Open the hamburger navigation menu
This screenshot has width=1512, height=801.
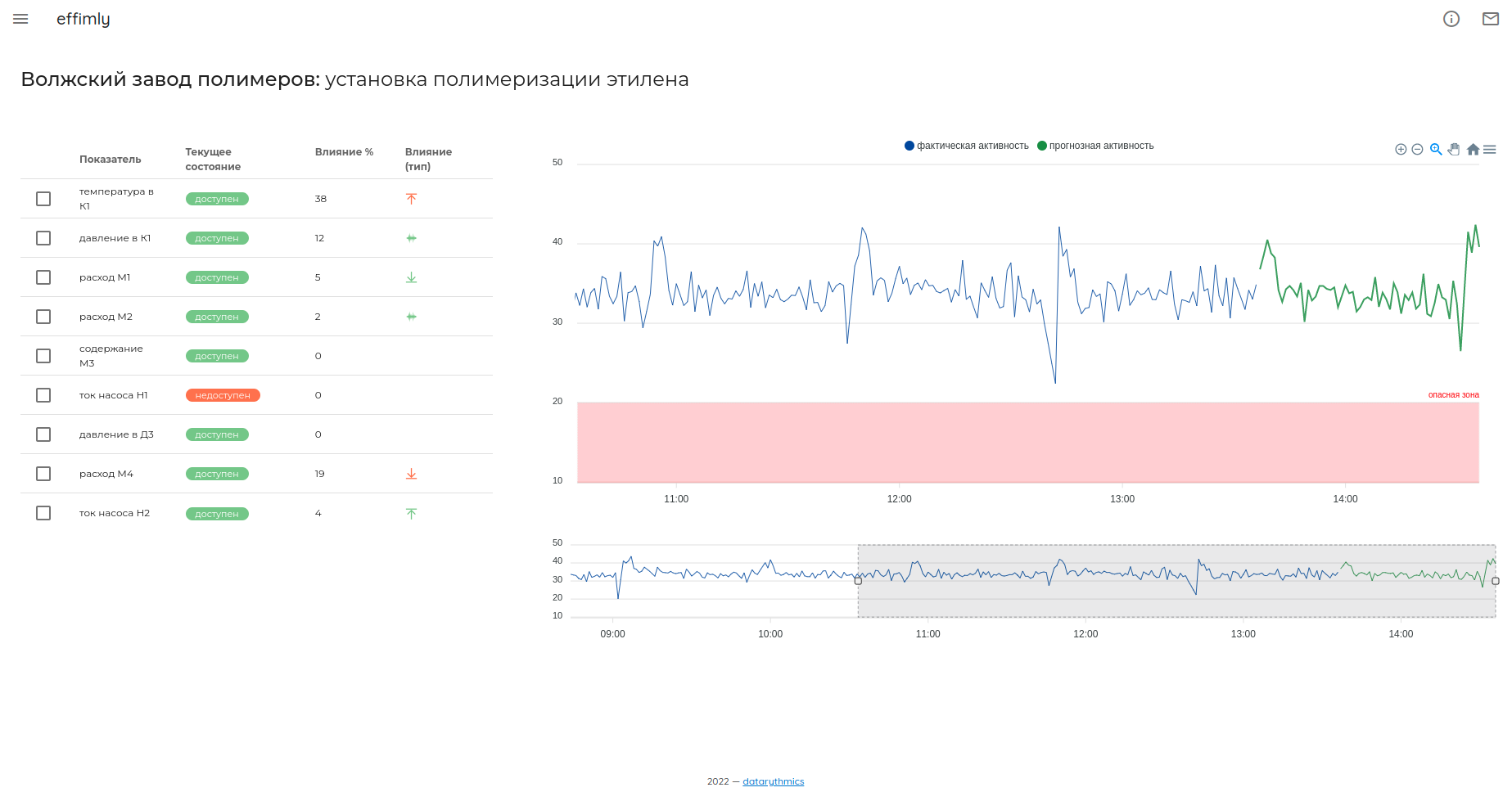point(20,19)
